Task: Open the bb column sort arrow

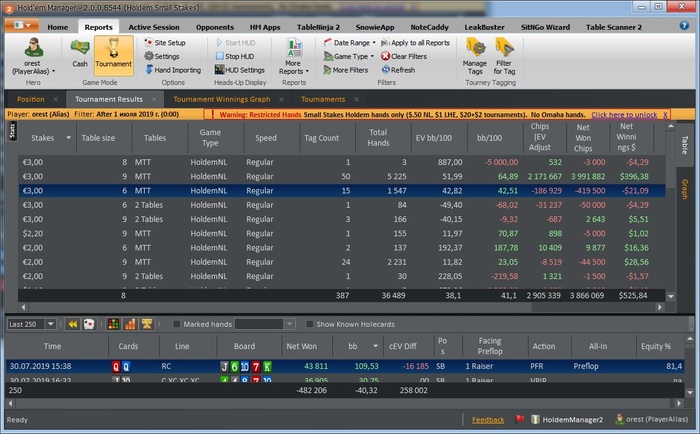Action: click(x=375, y=346)
